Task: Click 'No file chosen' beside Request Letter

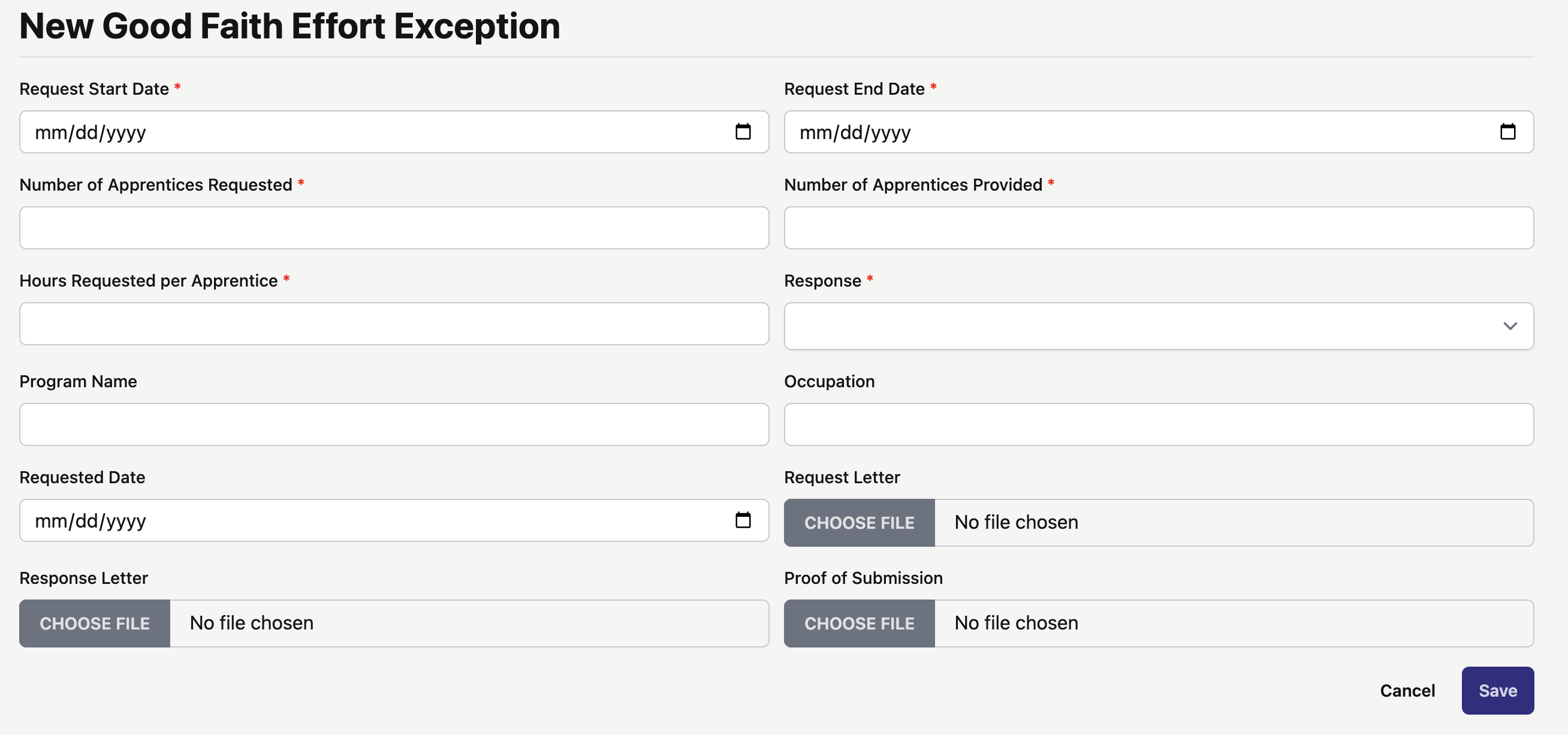Action: coord(1016,523)
